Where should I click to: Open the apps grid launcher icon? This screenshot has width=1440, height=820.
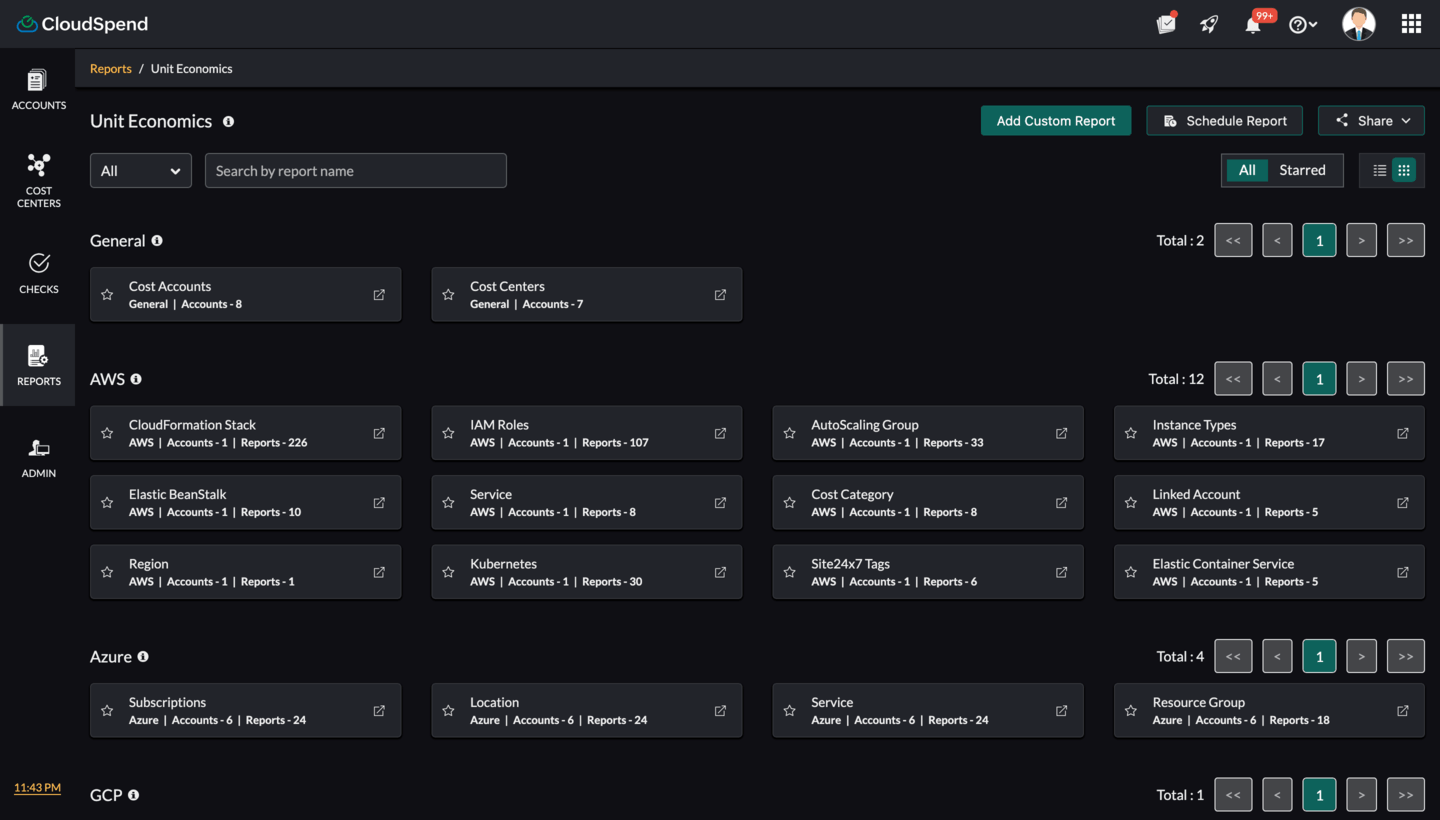pos(1411,24)
